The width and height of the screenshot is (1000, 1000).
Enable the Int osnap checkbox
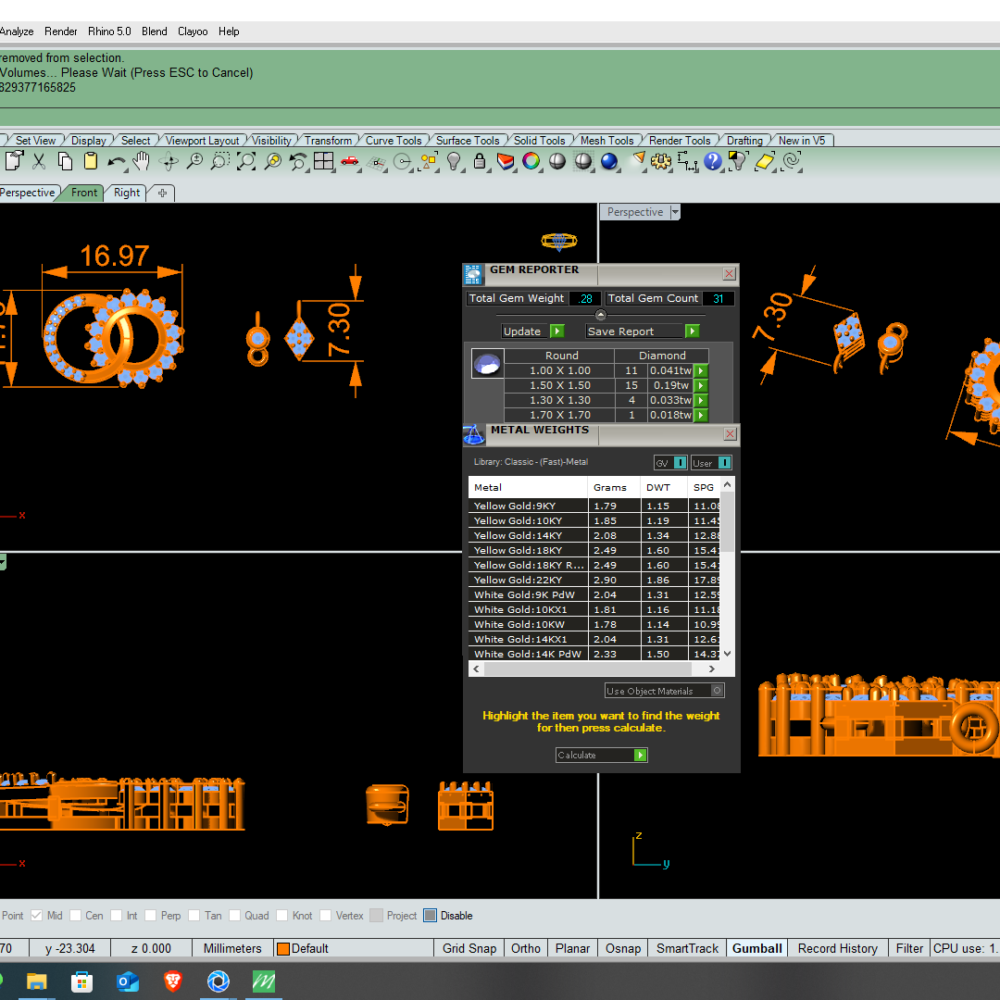116,915
